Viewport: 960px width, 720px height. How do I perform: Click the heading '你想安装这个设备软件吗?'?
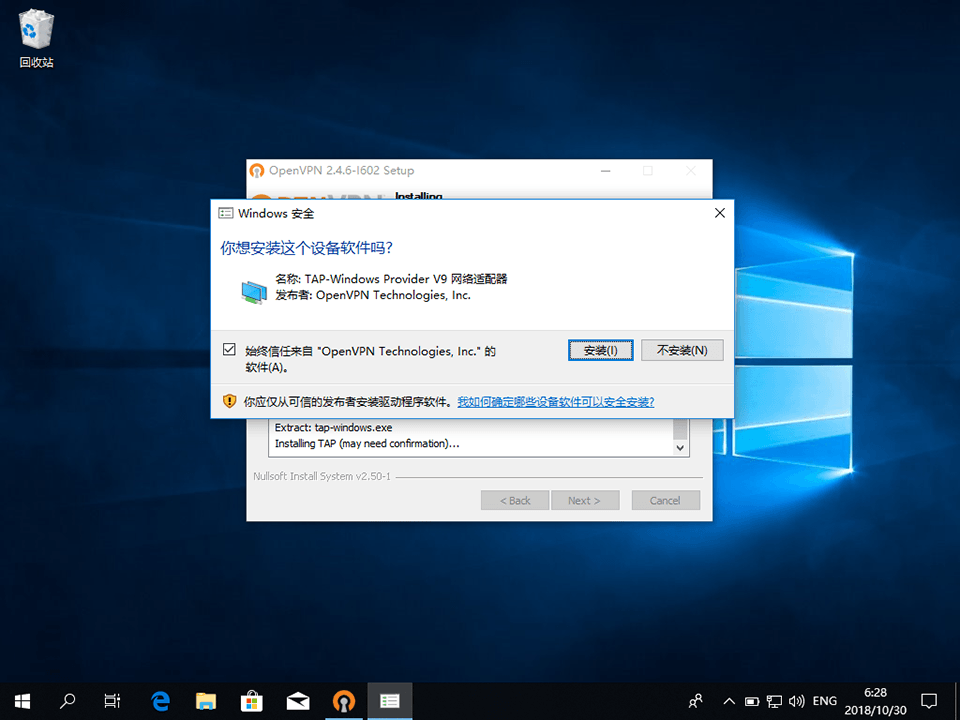[307, 248]
